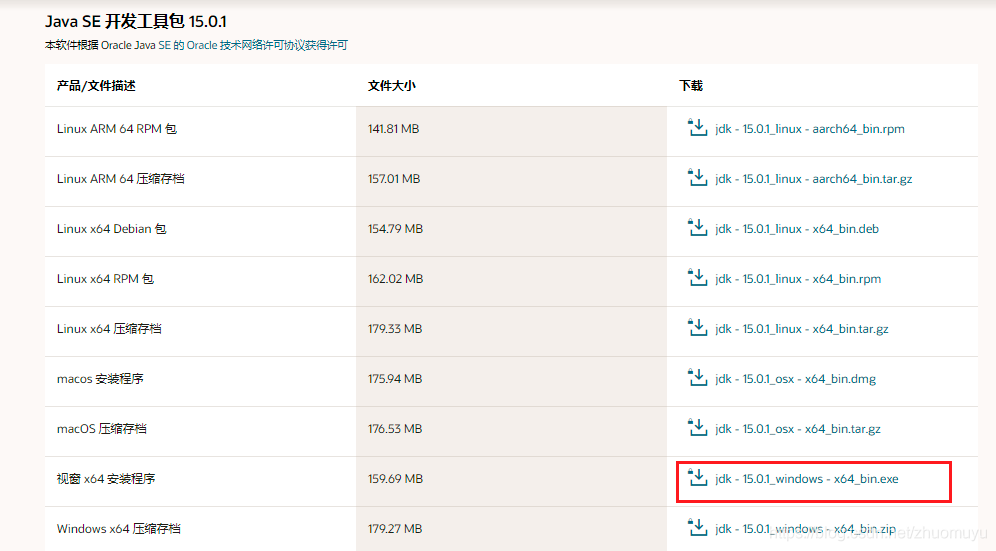The image size is (996, 551).
Task: Click download icon for osx x64_bin.tar.gz
Action: 697,428
